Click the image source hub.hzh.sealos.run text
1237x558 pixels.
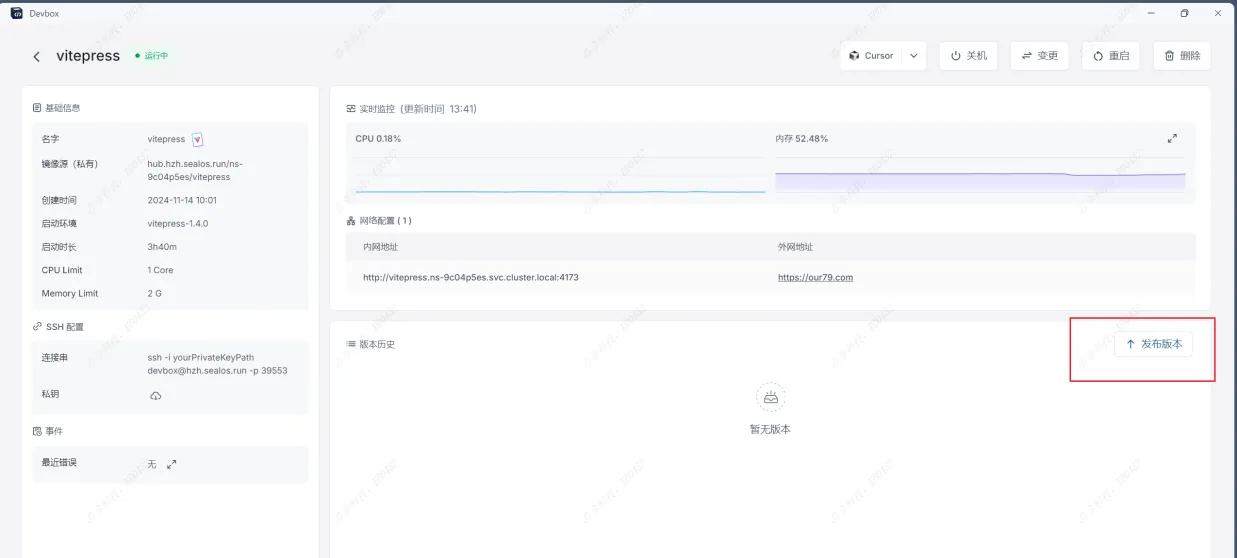point(195,170)
